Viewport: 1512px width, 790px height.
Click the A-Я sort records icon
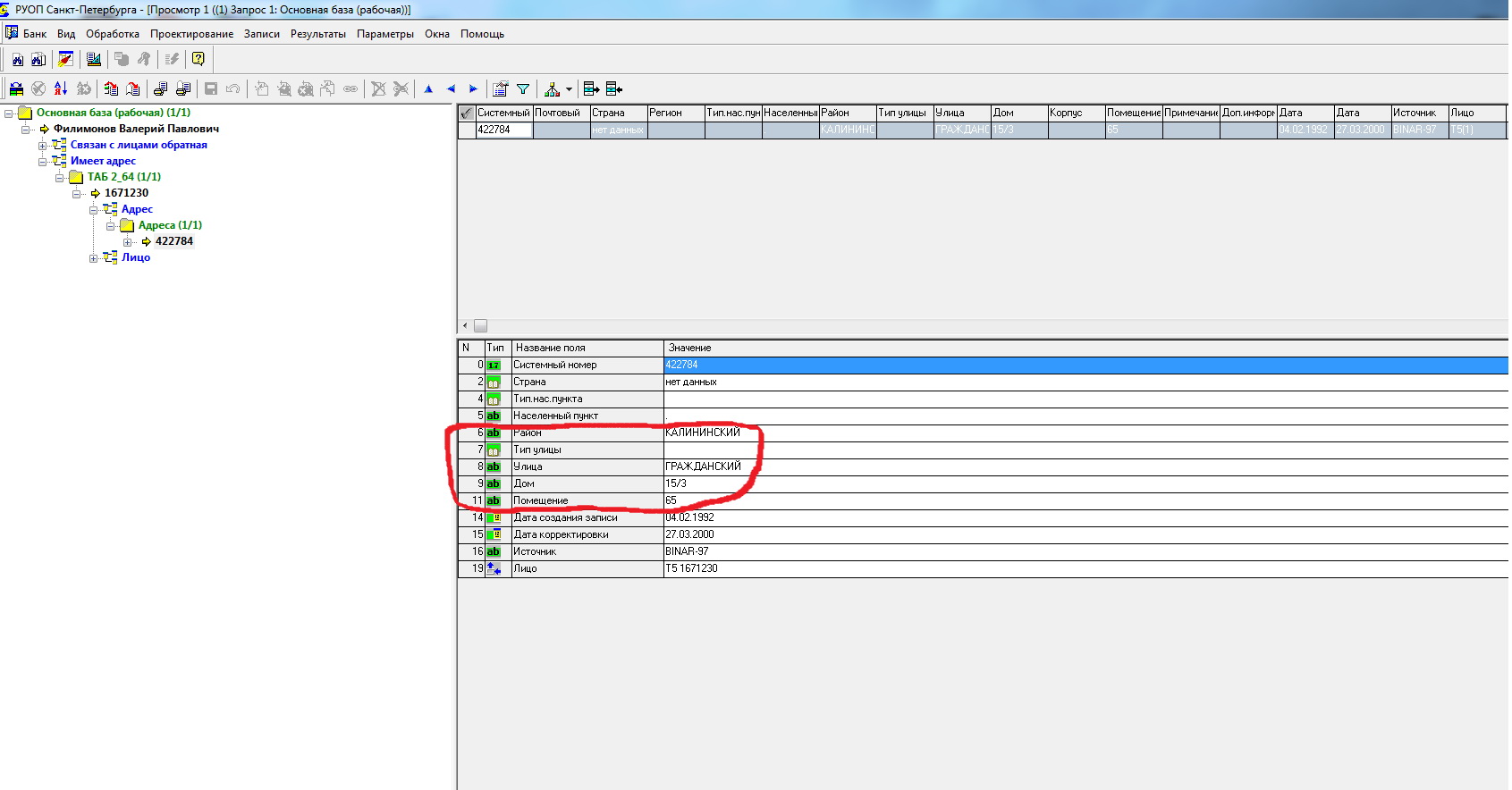(x=61, y=88)
